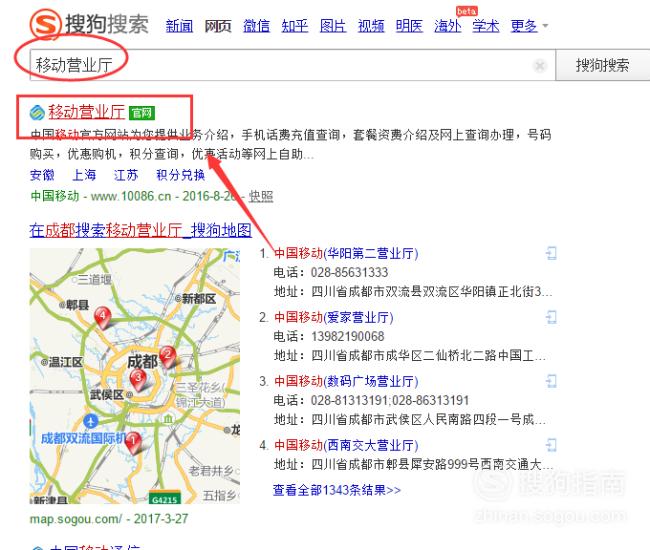Viewport: 650px width, 550px height.
Task: Switch to 图片 search
Action: point(333,26)
